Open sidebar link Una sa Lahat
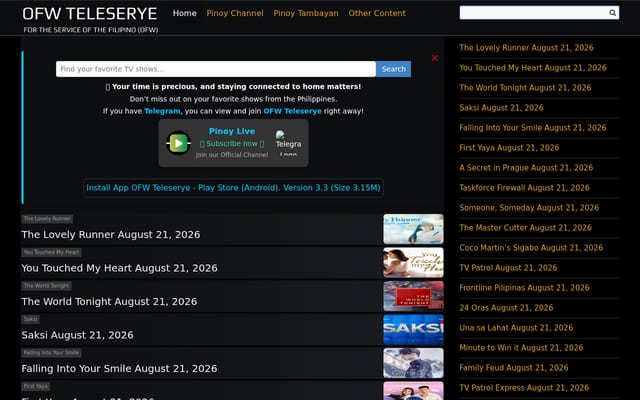This screenshot has height=400, width=640. point(516,328)
